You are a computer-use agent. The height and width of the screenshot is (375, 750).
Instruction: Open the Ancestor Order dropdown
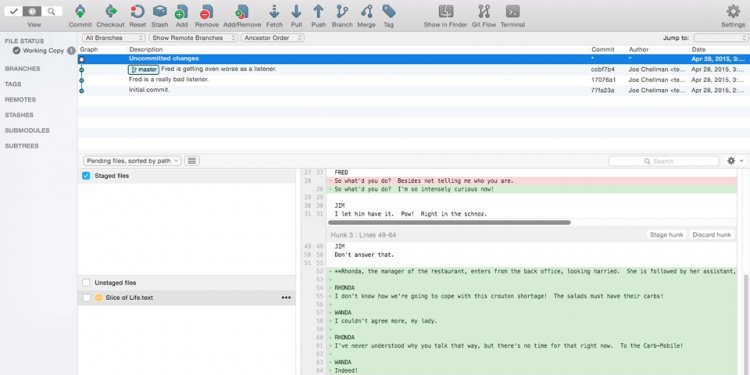coord(273,38)
